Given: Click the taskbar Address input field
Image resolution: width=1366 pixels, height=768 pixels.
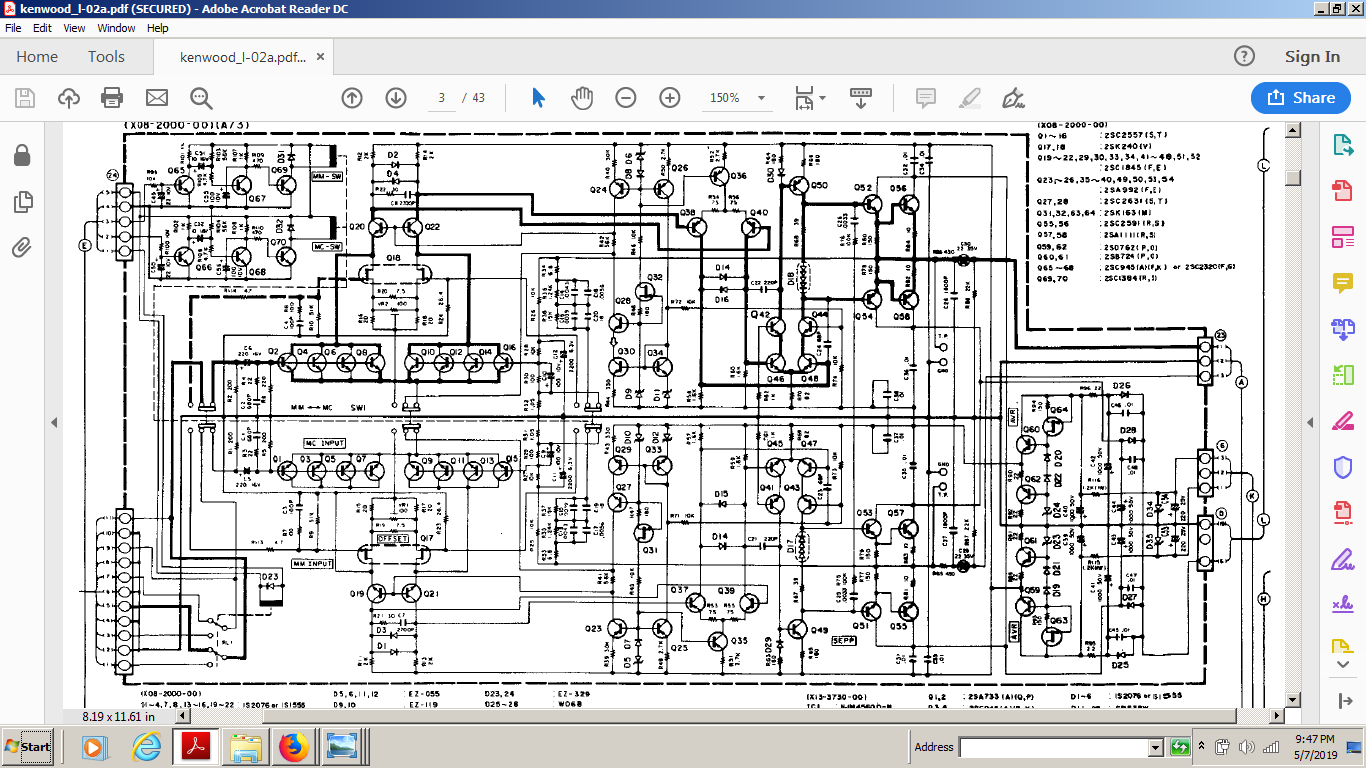Looking at the screenshot, I should [1053, 747].
